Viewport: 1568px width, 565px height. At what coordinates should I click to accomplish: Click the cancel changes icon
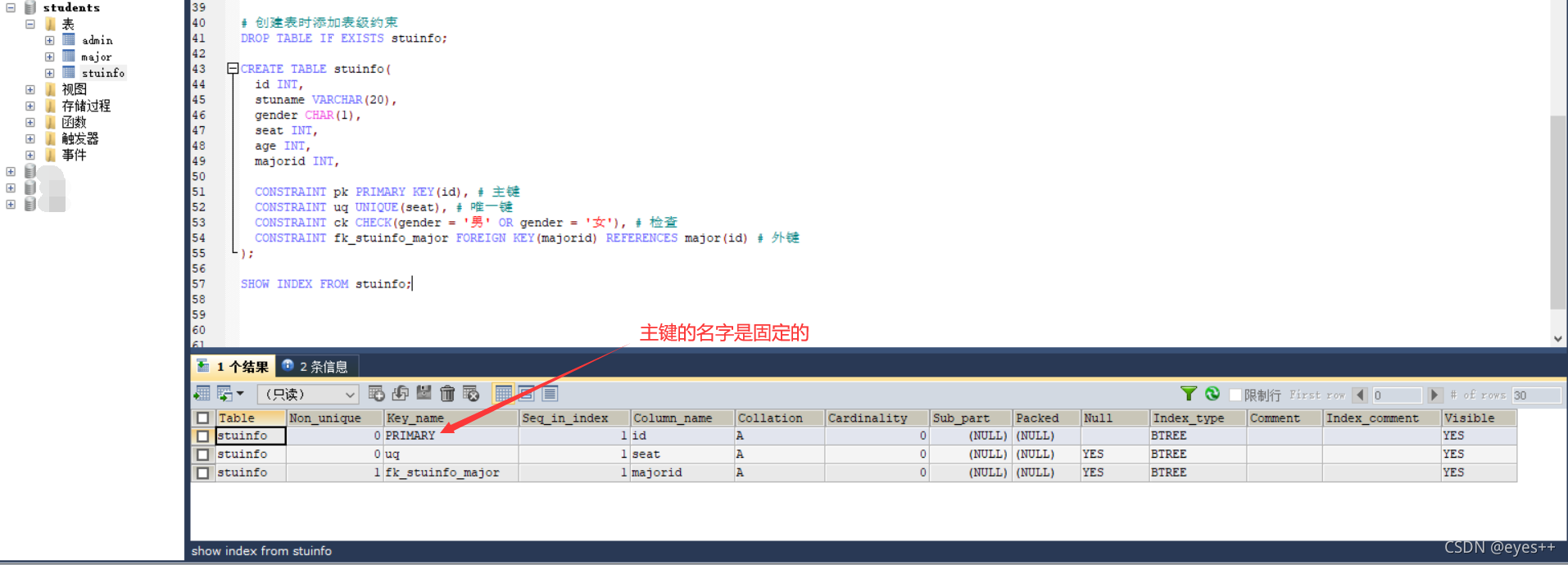(471, 394)
